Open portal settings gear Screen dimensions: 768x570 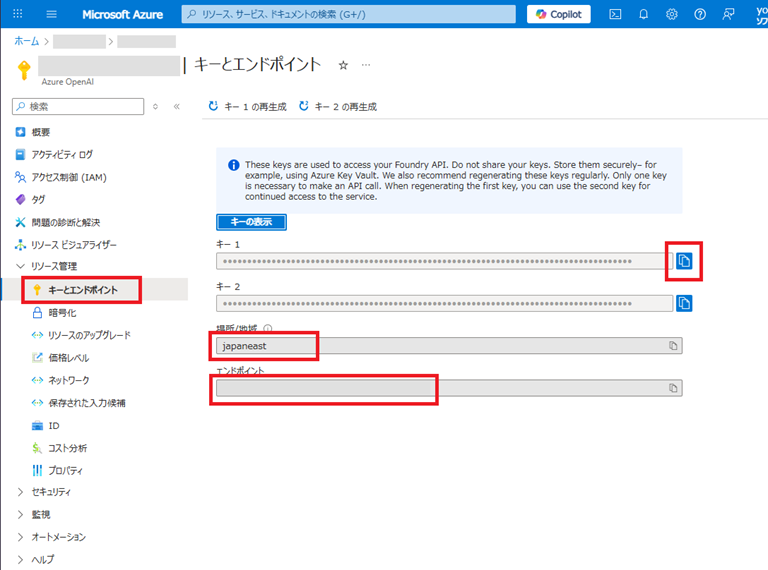tap(672, 14)
